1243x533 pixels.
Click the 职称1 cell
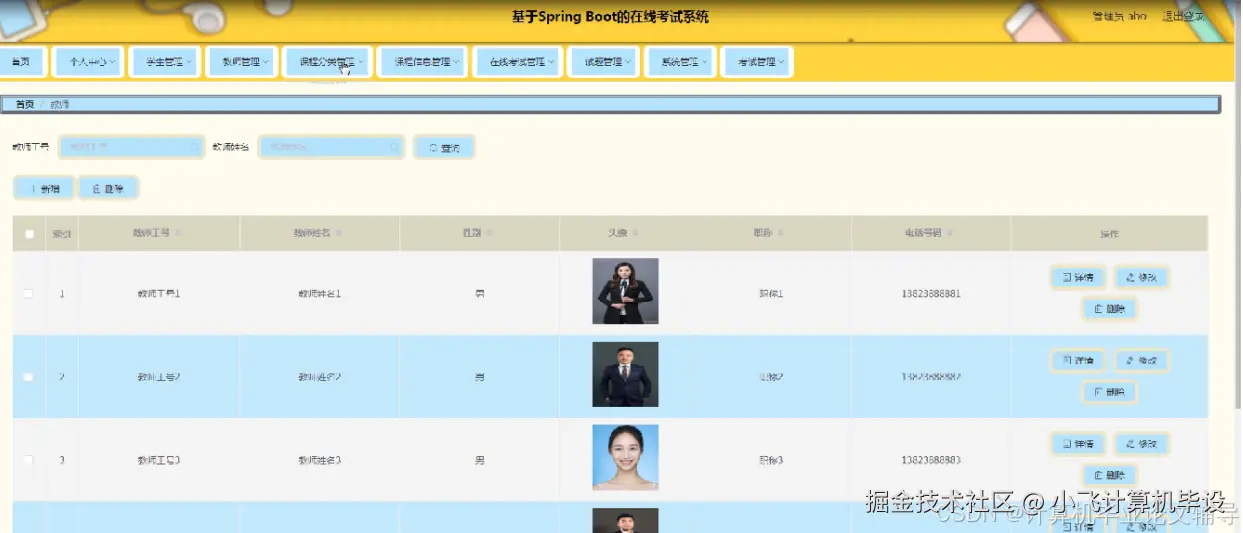coord(770,294)
